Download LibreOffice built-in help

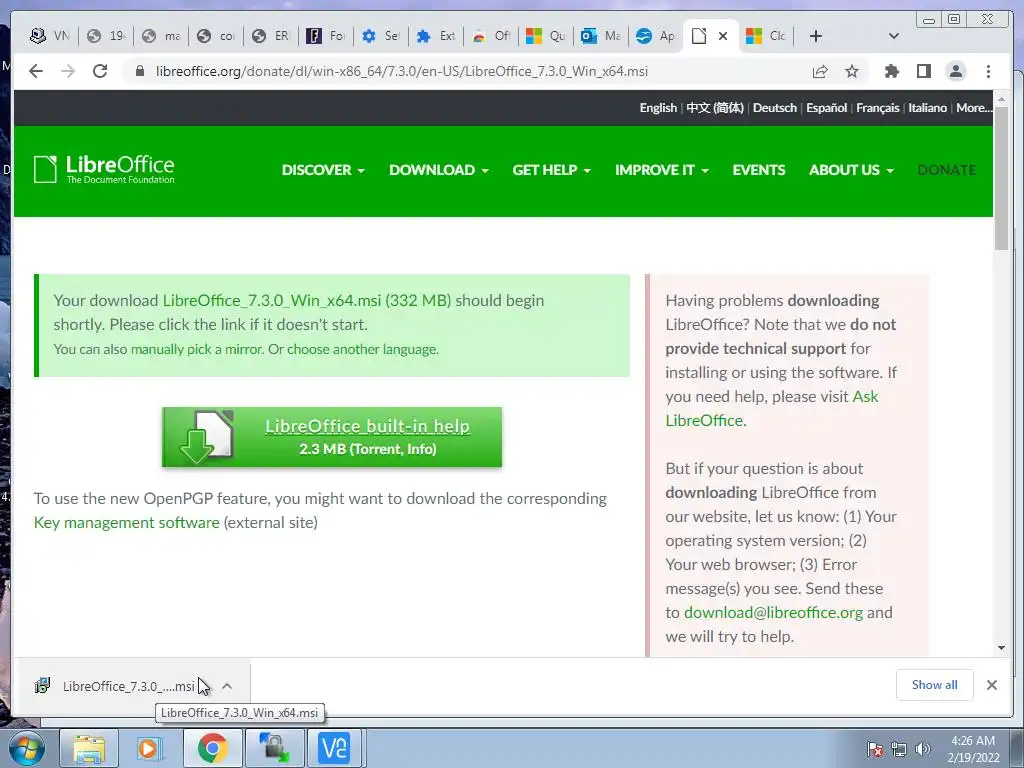pyautogui.click(x=332, y=437)
